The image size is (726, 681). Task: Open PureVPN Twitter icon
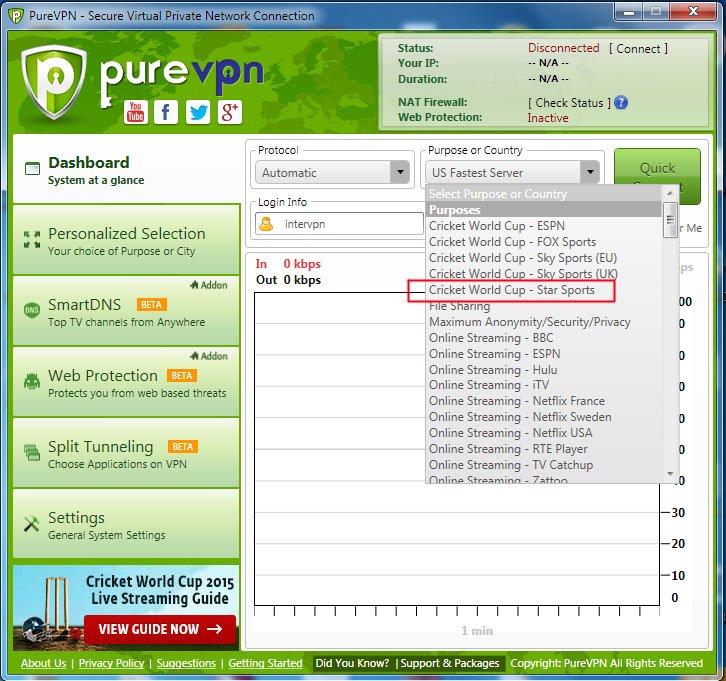pos(198,112)
